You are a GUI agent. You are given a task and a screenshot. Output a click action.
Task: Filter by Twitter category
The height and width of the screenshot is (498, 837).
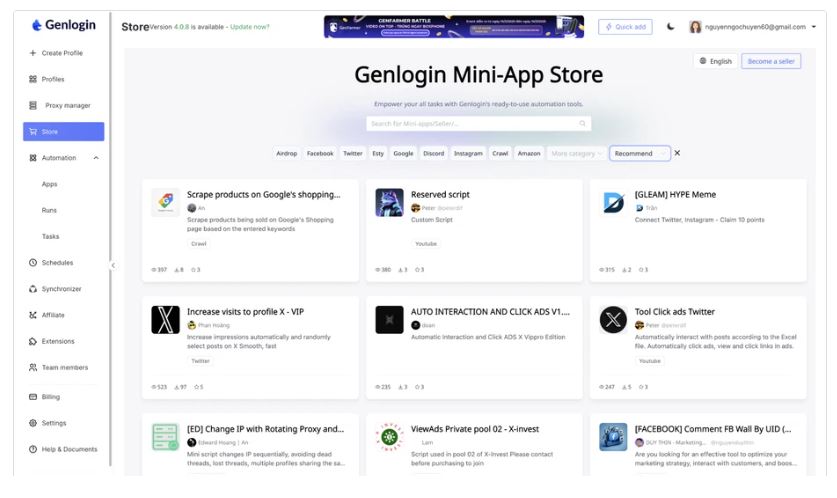tap(352, 153)
